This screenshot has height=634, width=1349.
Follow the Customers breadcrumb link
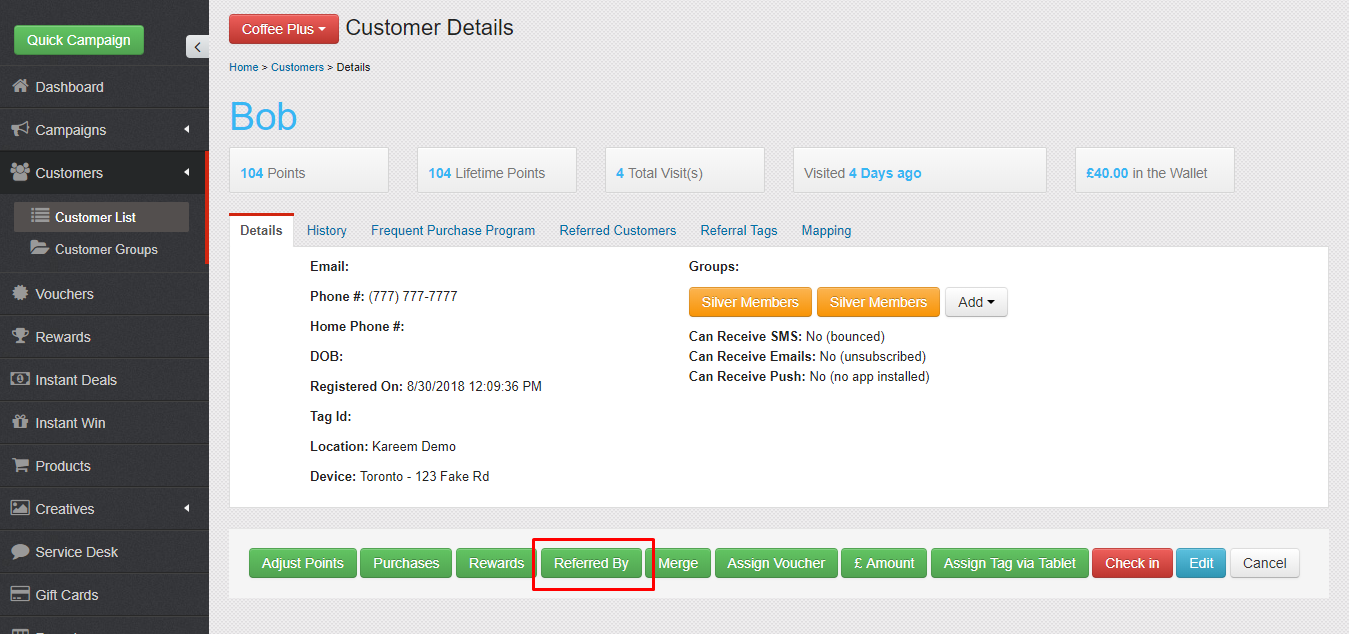point(297,67)
